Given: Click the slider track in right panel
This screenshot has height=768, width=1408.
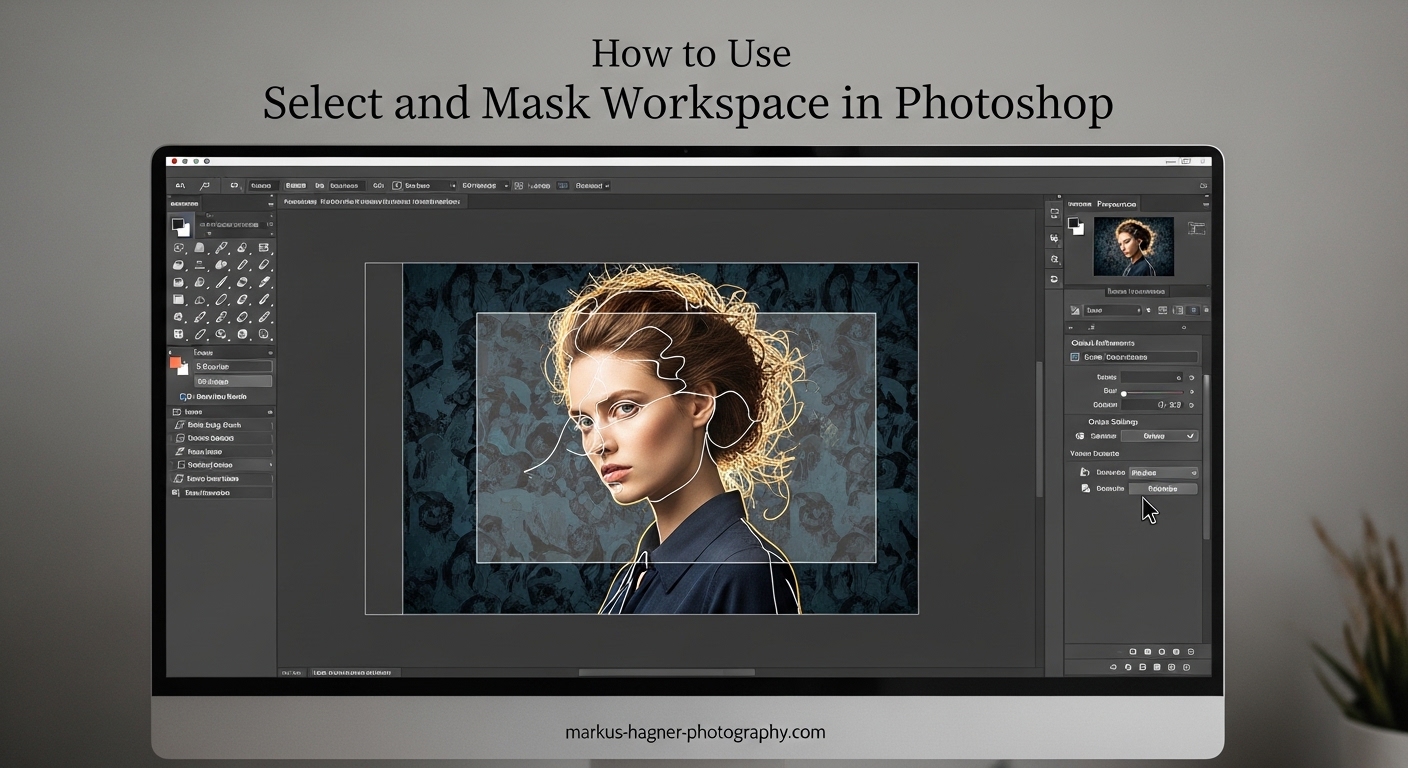Looking at the screenshot, I should pos(1153,392).
